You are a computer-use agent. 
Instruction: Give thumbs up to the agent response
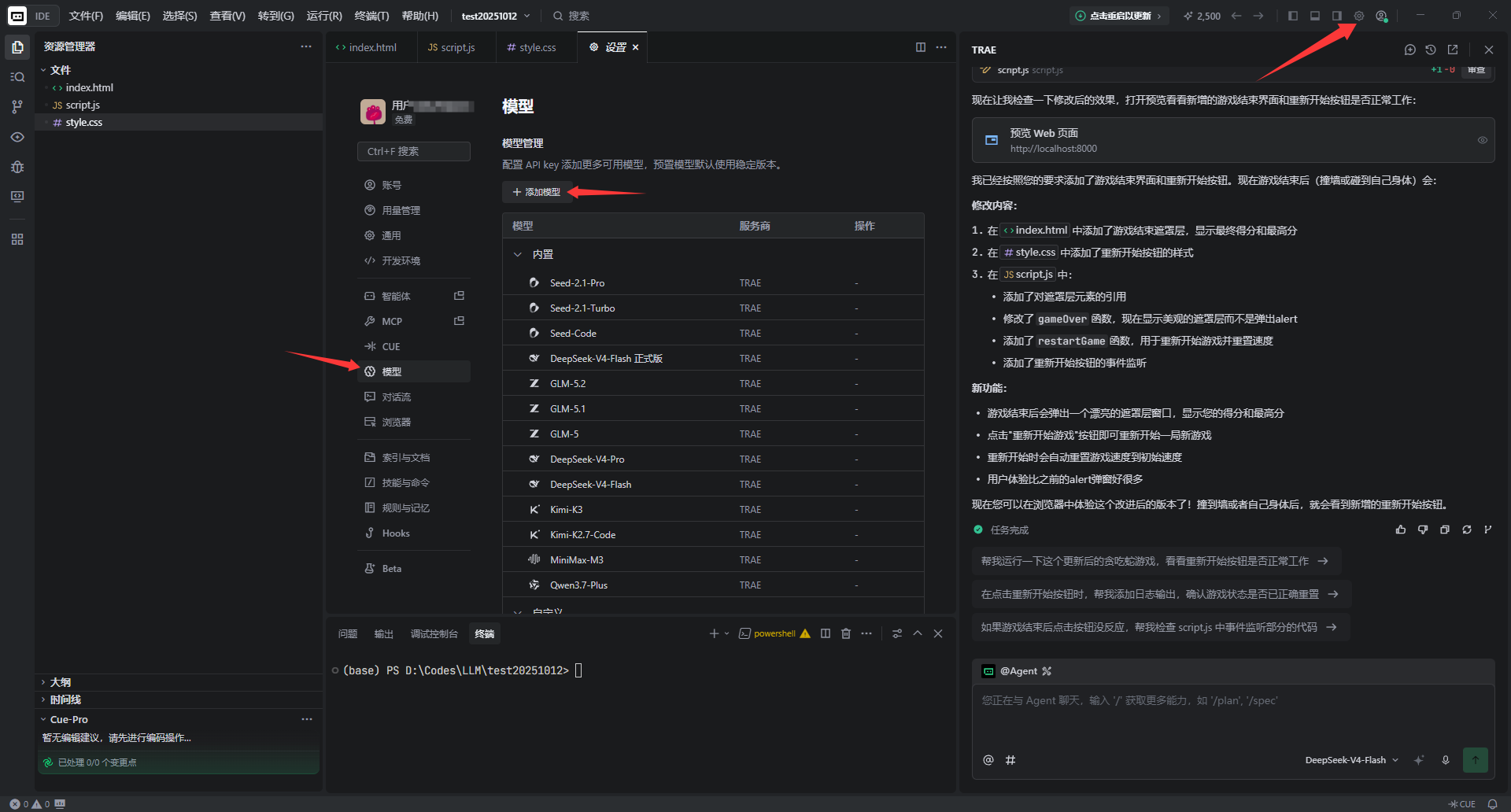[1401, 530]
